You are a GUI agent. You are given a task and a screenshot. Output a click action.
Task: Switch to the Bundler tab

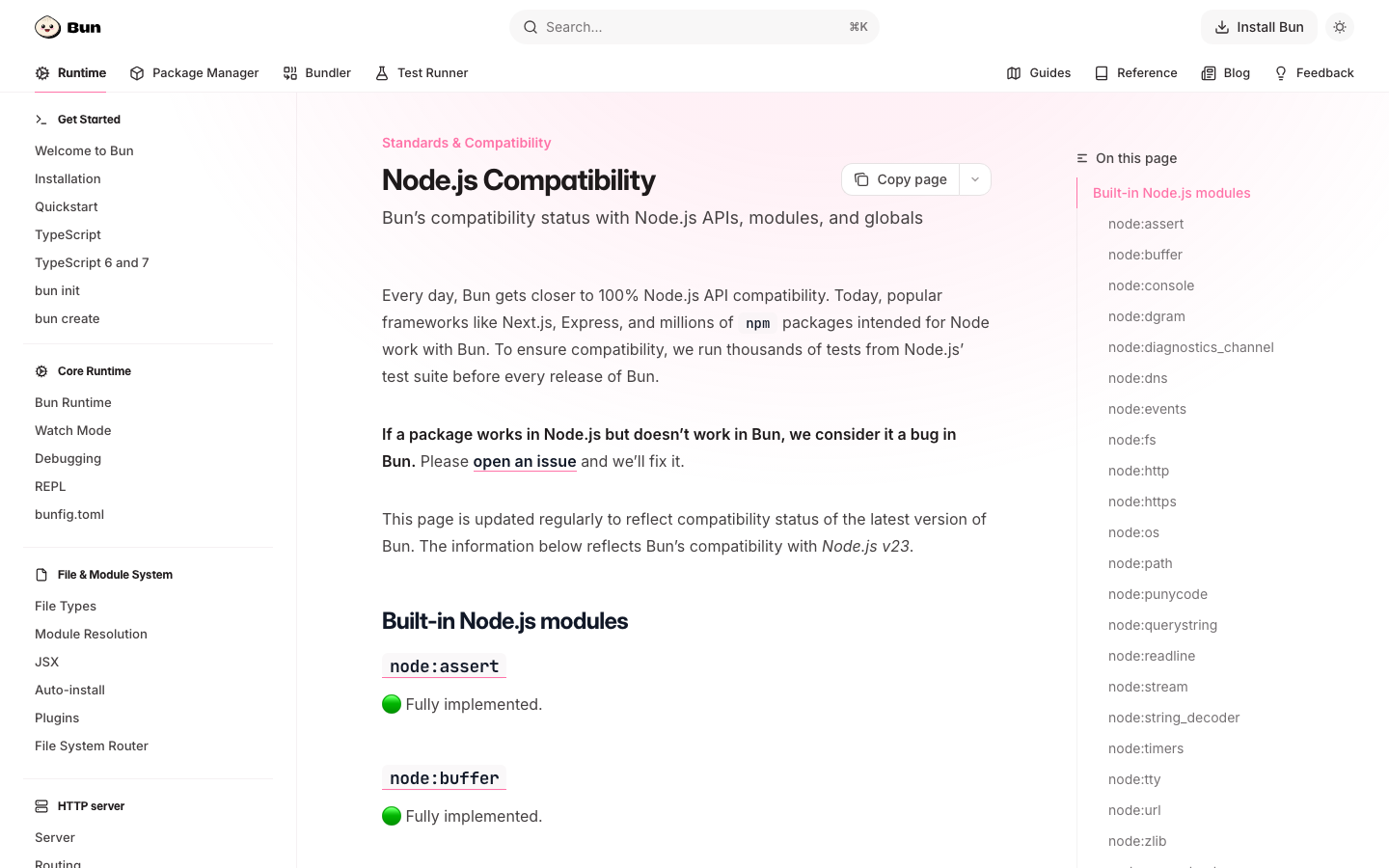pos(316,73)
